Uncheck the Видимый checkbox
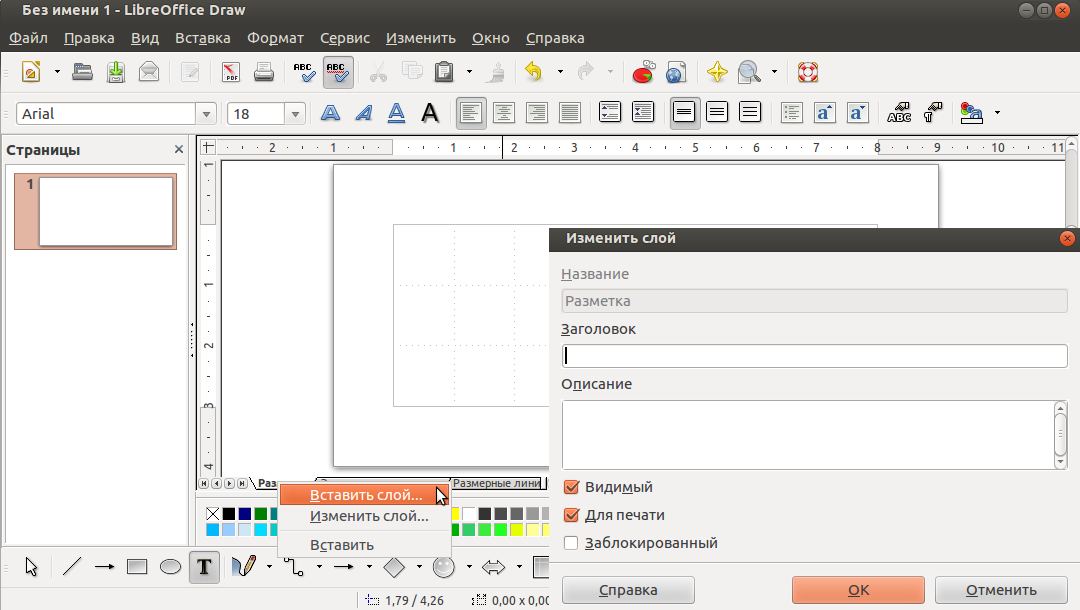This screenshot has width=1080, height=610. (572, 487)
